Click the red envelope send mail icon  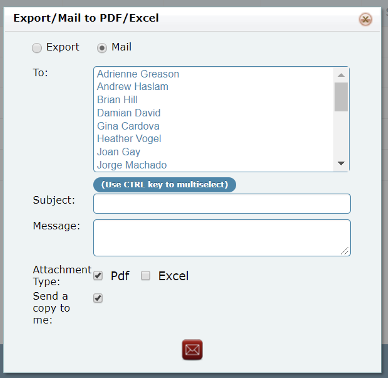pos(192,350)
